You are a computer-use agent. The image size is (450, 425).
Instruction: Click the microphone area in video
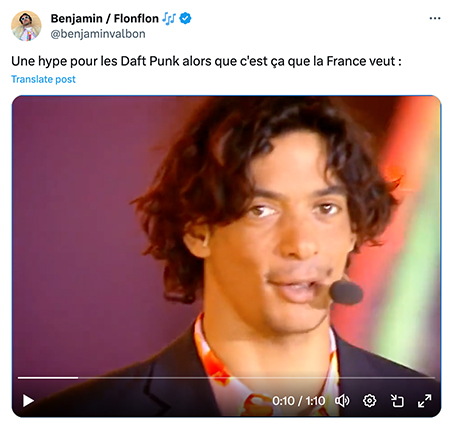click(x=346, y=292)
